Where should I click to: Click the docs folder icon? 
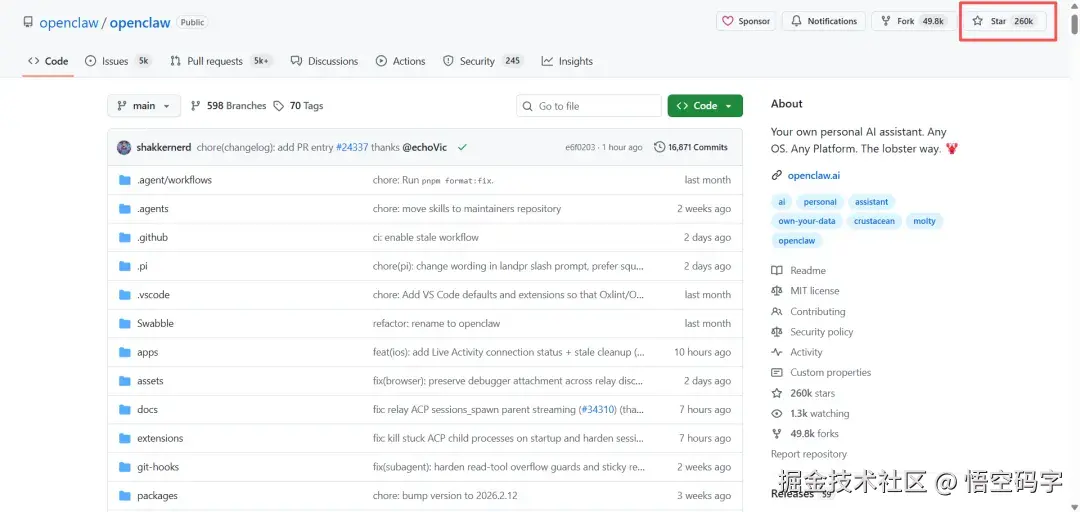pos(125,409)
